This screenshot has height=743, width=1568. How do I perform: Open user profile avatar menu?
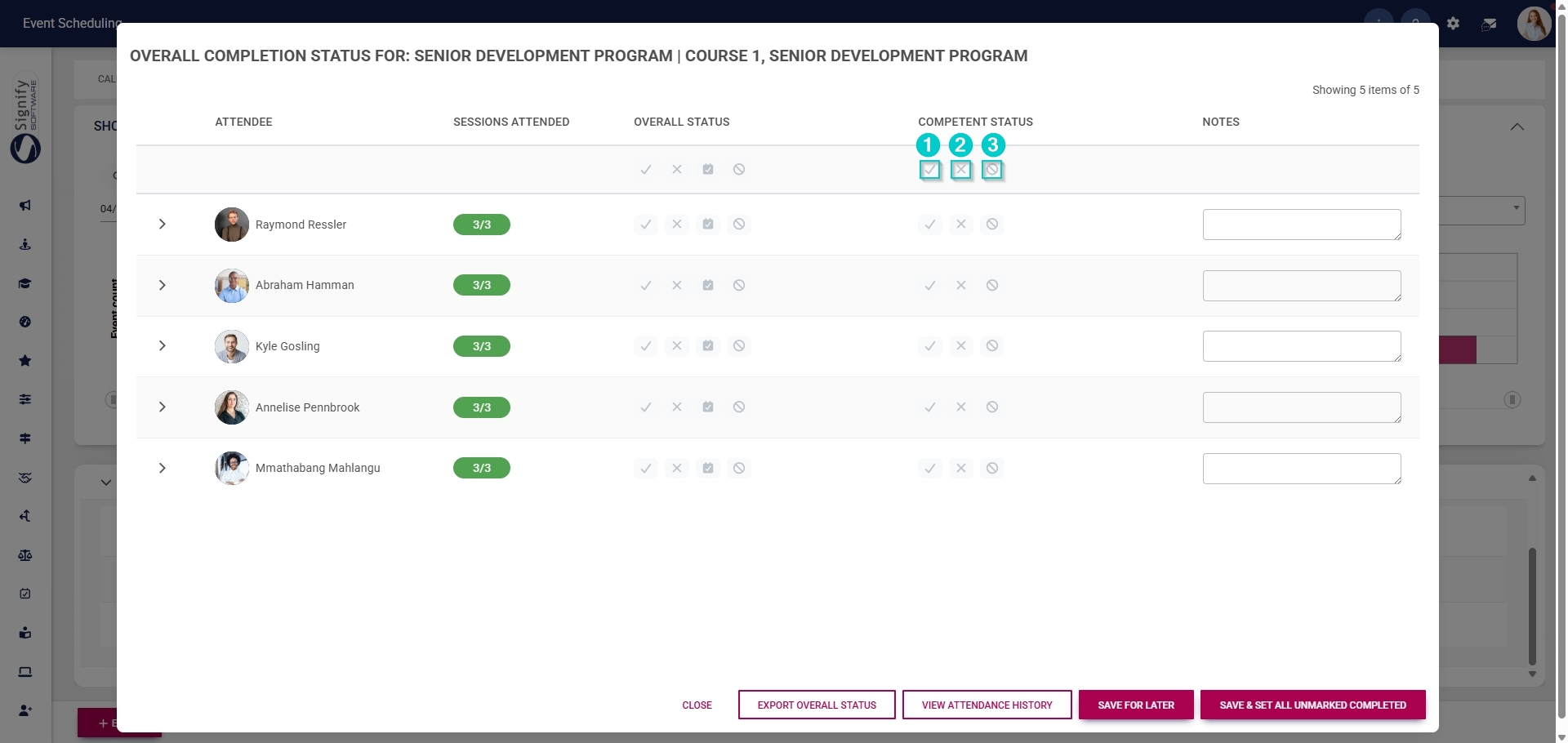tap(1533, 24)
